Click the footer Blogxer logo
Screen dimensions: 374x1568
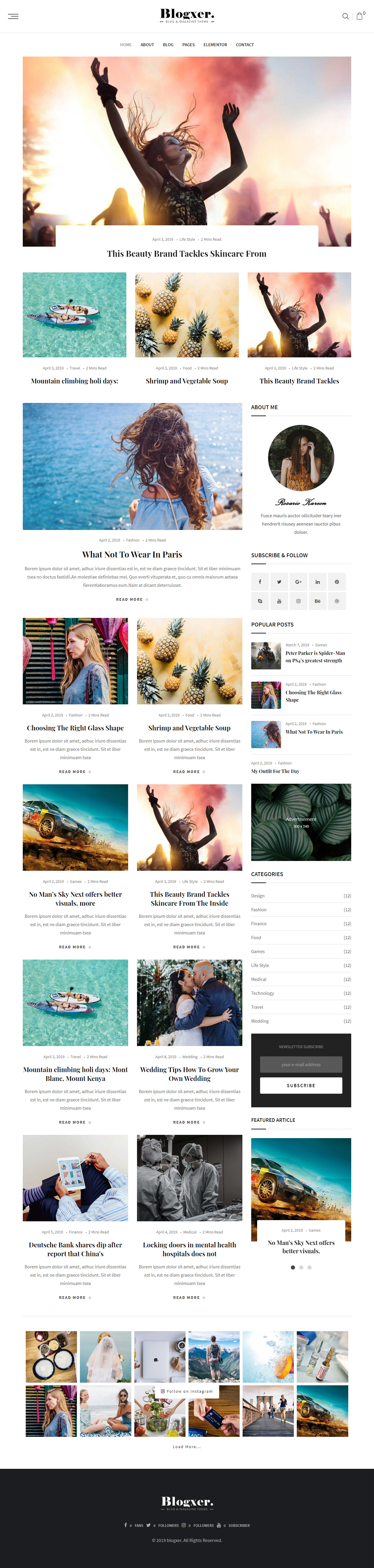coord(187,1503)
